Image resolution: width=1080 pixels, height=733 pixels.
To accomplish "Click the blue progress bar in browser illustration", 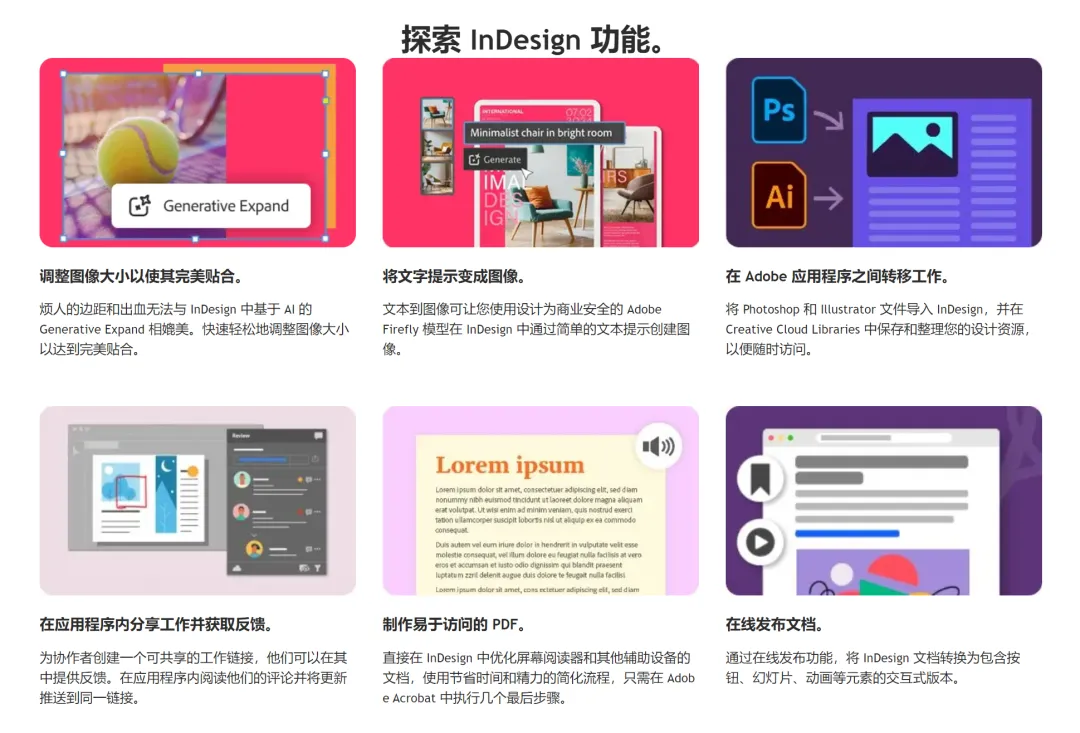I will tap(847, 533).
